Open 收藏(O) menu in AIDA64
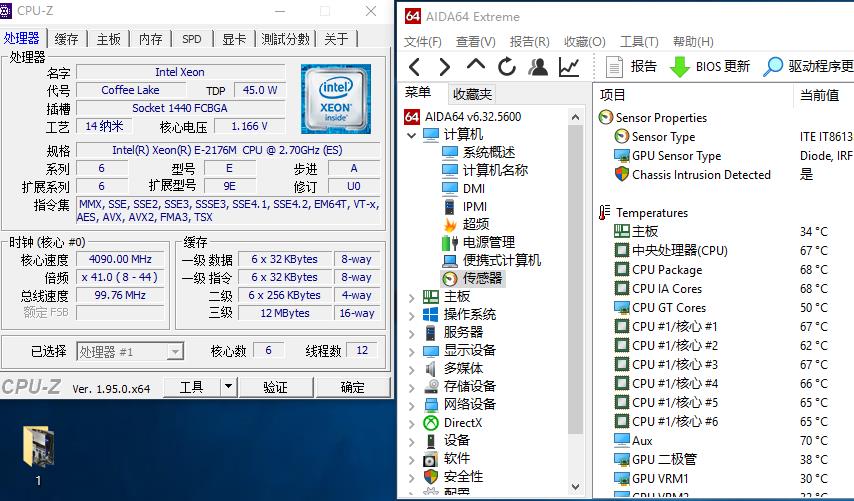854x501 pixels. pos(584,41)
